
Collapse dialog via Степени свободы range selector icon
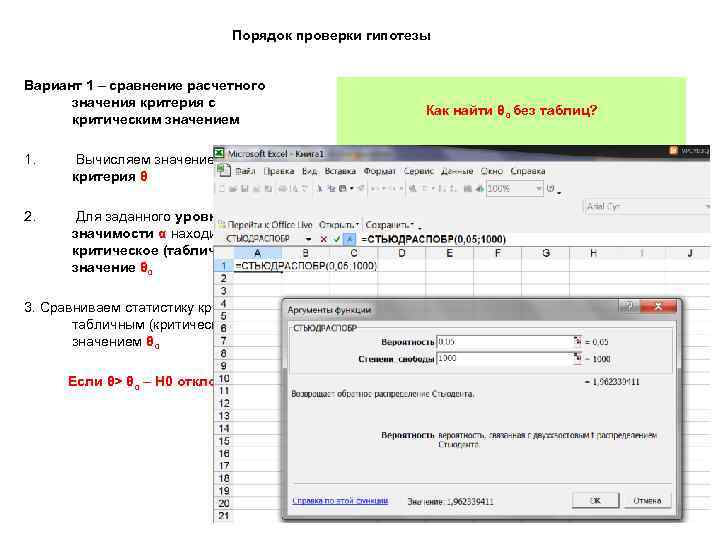coord(577,358)
